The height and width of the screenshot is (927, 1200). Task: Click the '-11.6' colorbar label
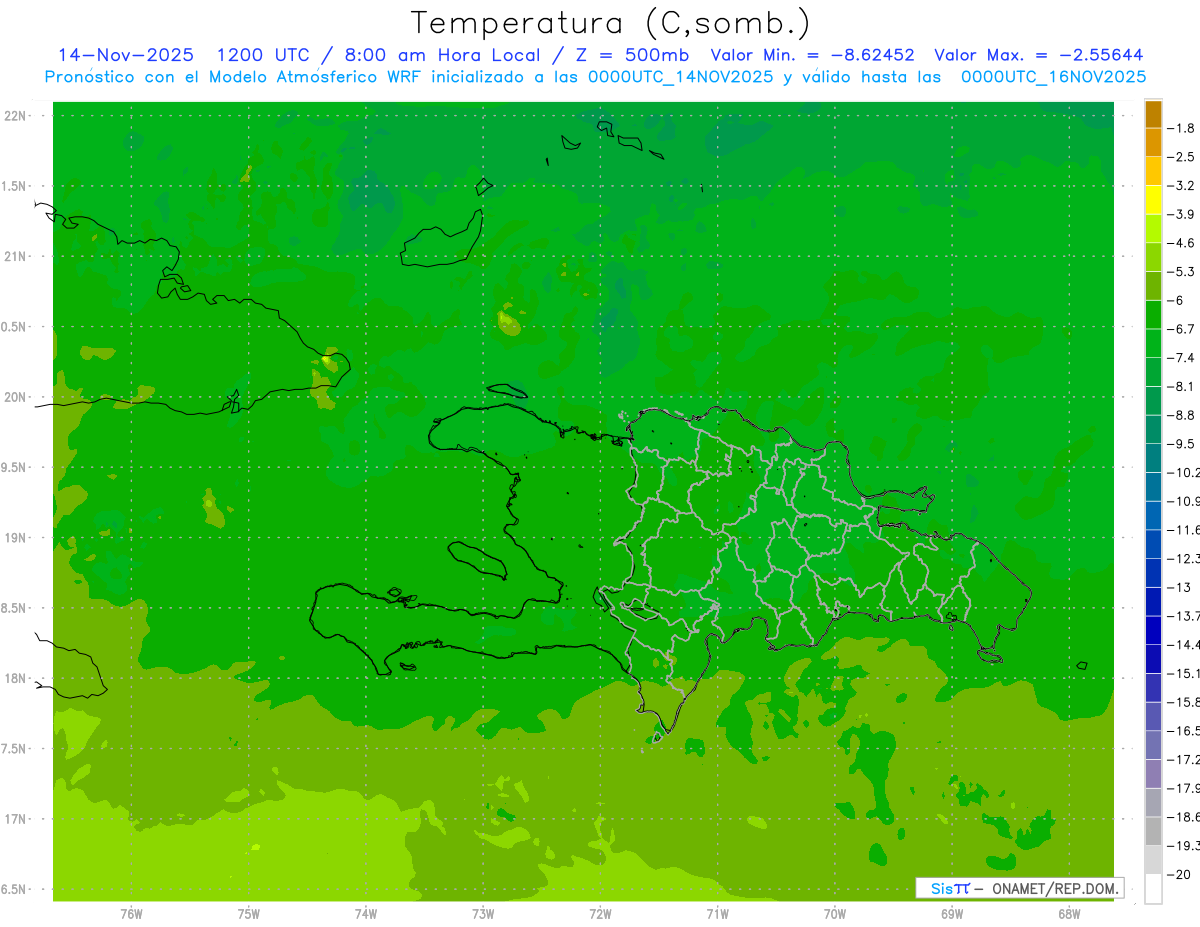click(x=1183, y=530)
